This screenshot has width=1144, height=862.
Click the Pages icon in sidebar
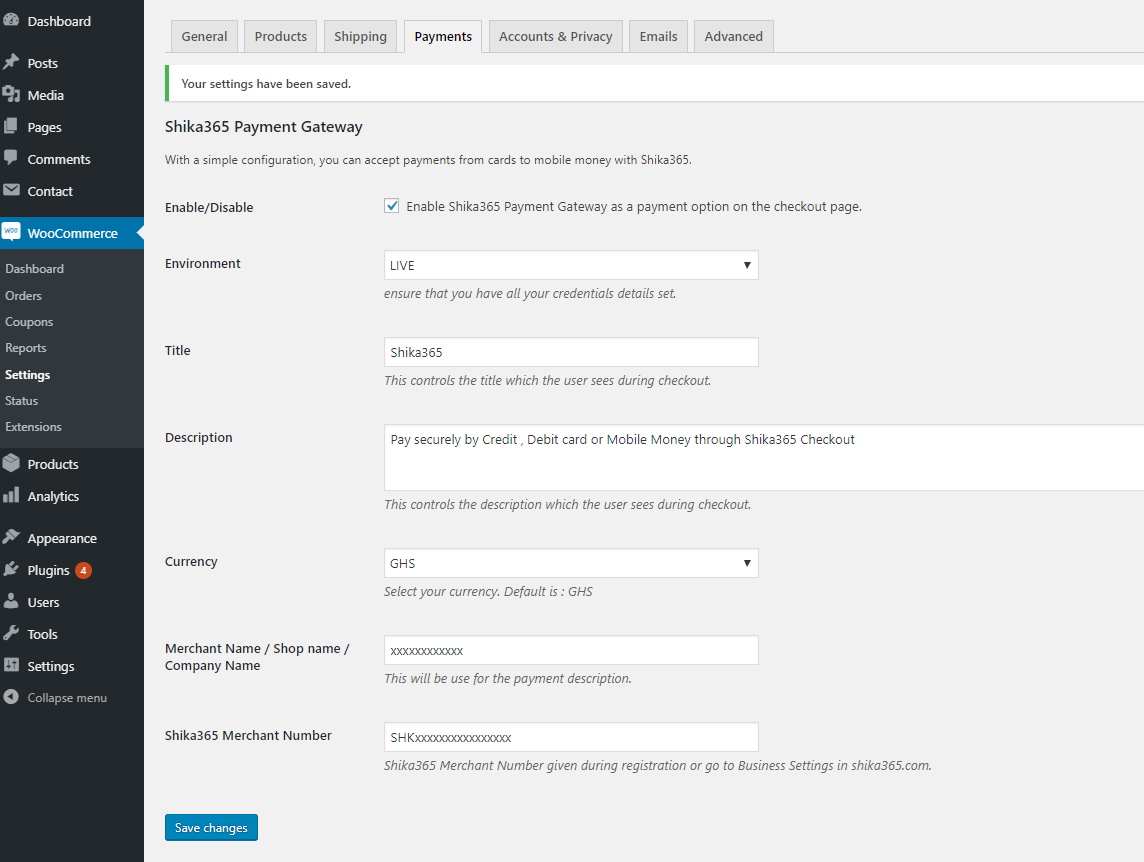(x=11, y=126)
